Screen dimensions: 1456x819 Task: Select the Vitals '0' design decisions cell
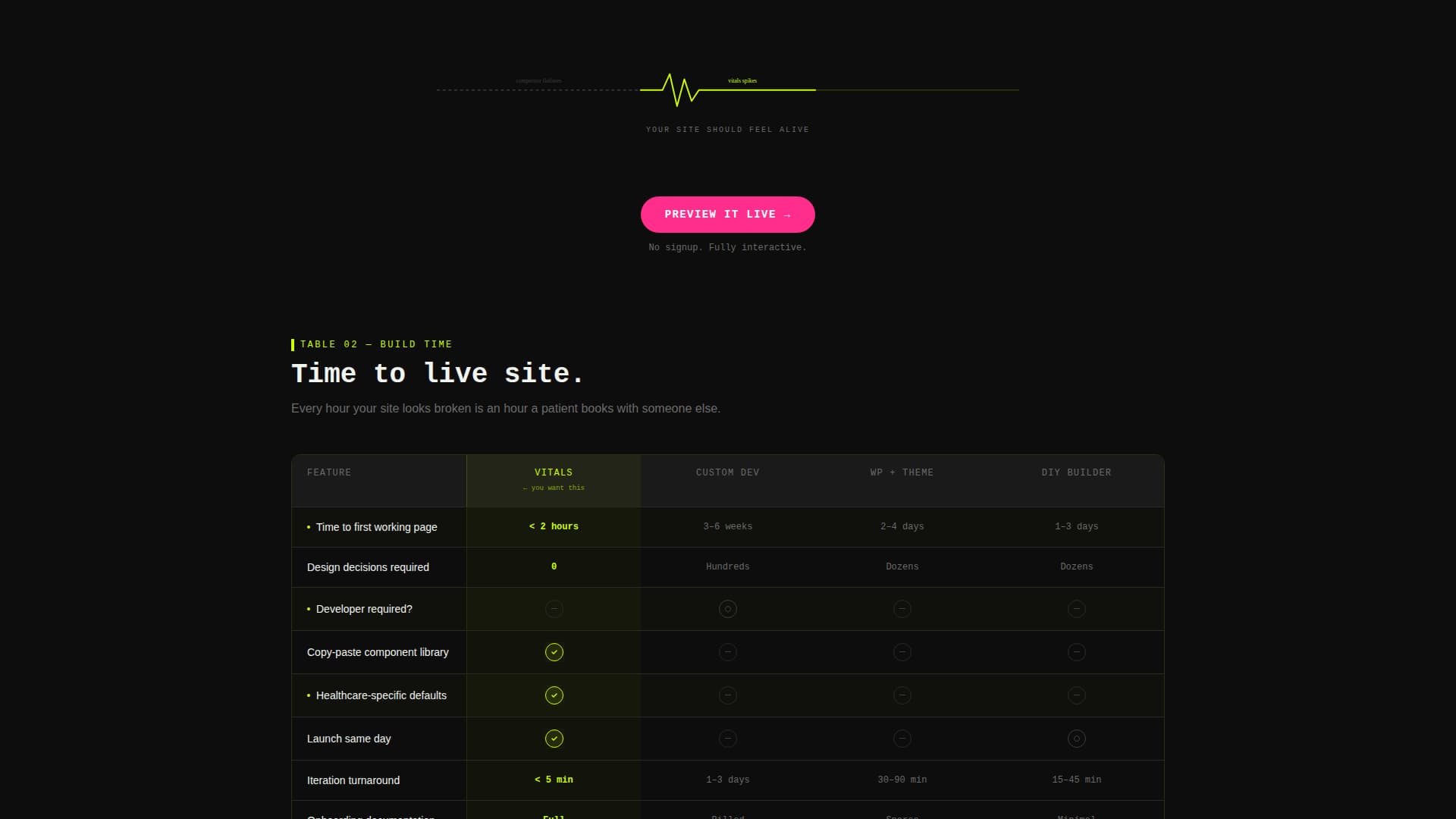pos(554,566)
